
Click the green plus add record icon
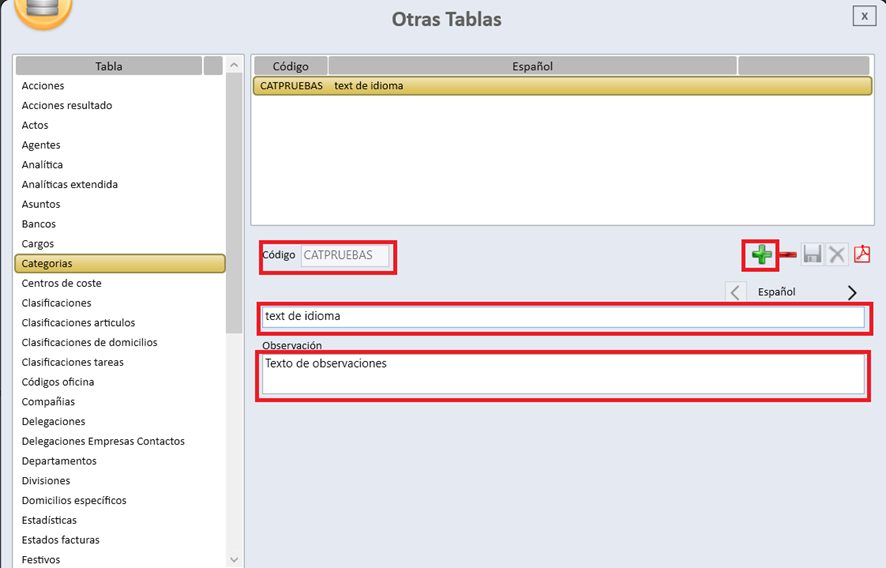(762, 255)
